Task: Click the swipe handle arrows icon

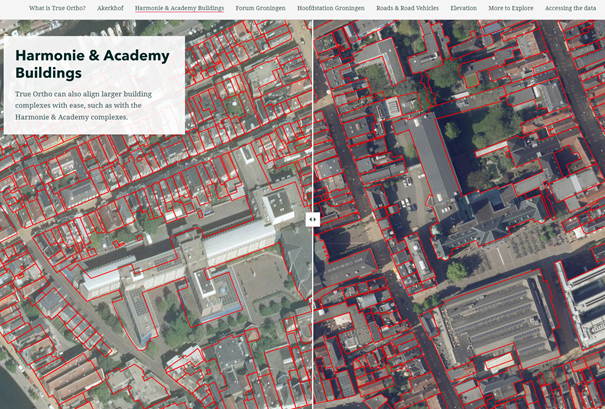Action: point(312,219)
